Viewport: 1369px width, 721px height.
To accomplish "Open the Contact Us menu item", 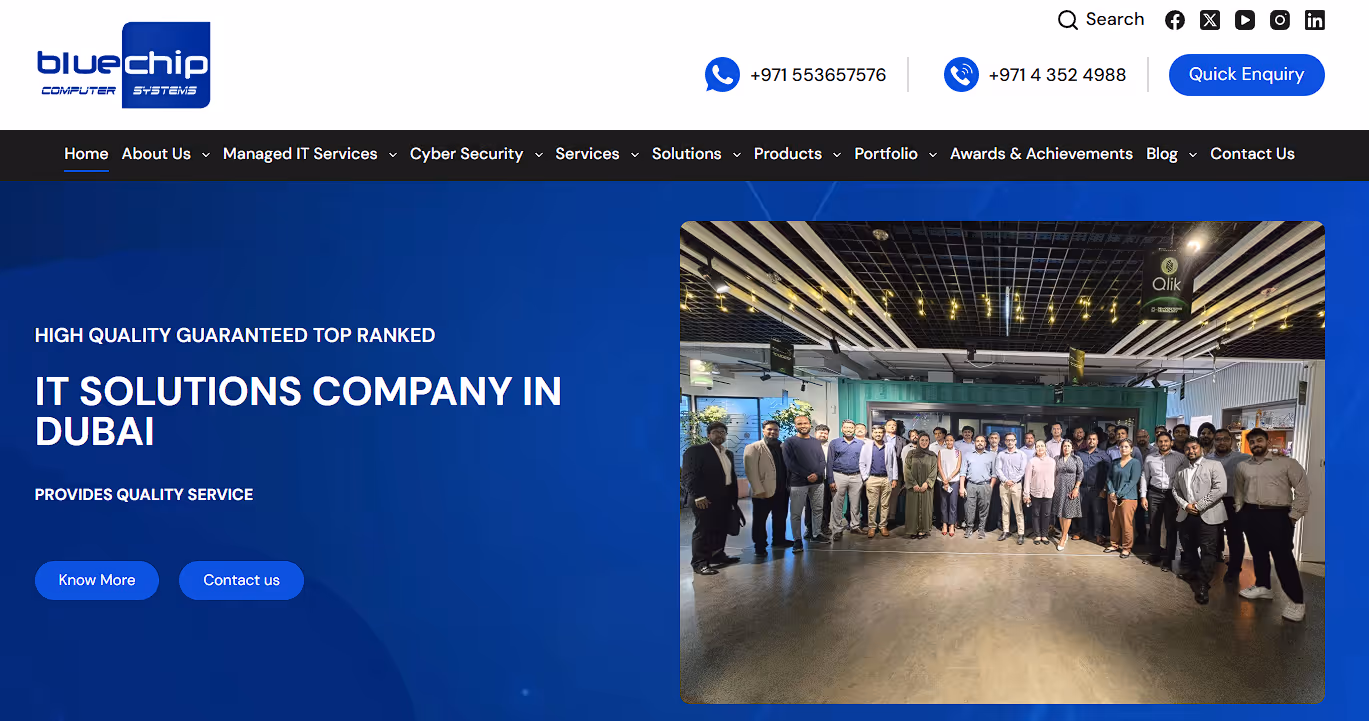I will tap(1252, 154).
